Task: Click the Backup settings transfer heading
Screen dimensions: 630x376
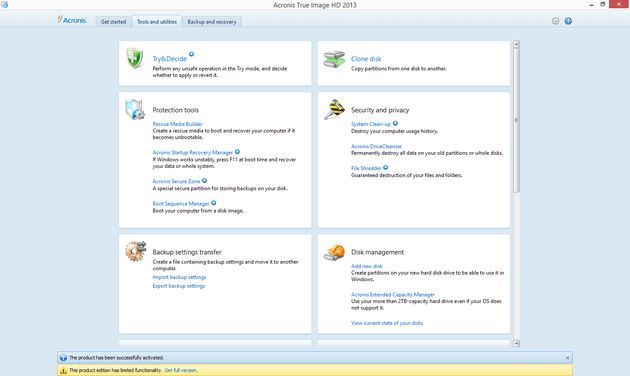Action: pyautogui.click(x=187, y=252)
